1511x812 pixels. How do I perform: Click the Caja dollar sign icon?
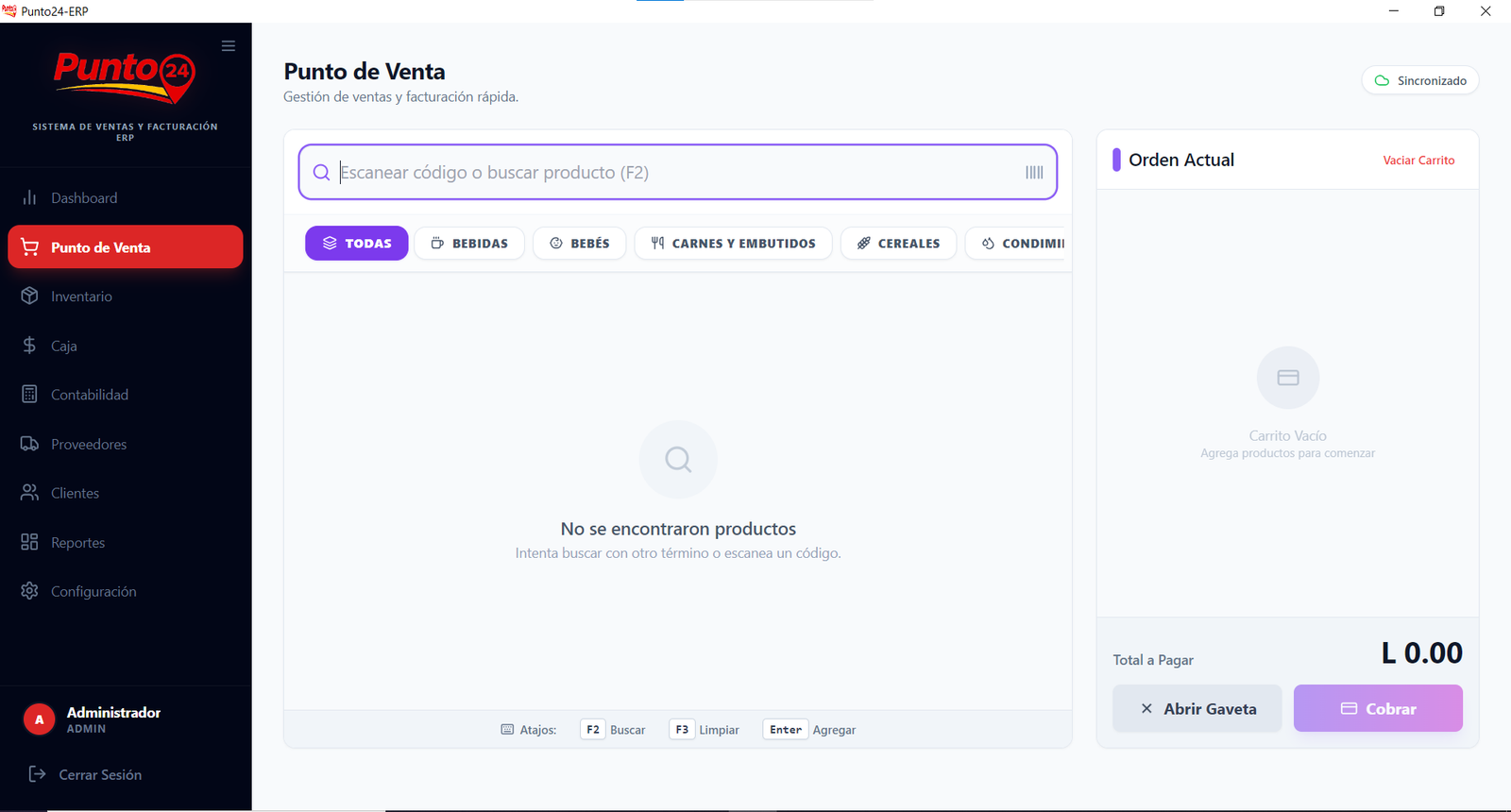[x=29, y=346]
